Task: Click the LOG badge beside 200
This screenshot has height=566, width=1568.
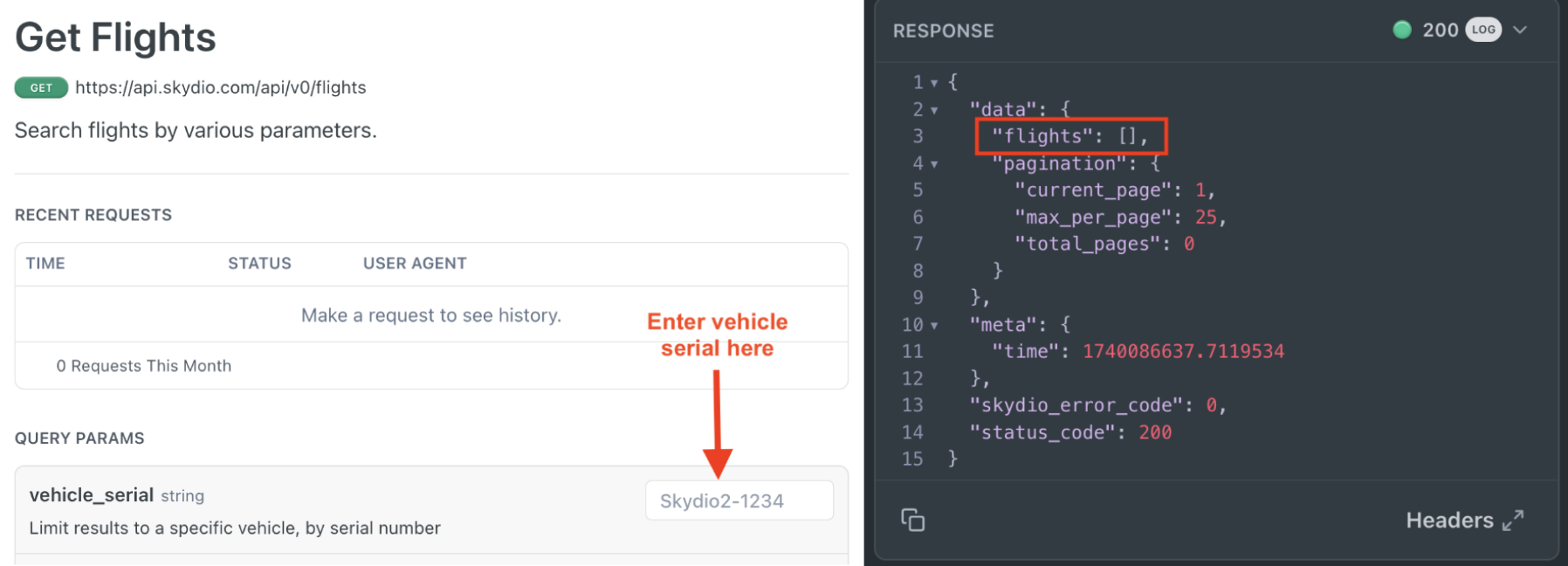Action: coord(1483,30)
